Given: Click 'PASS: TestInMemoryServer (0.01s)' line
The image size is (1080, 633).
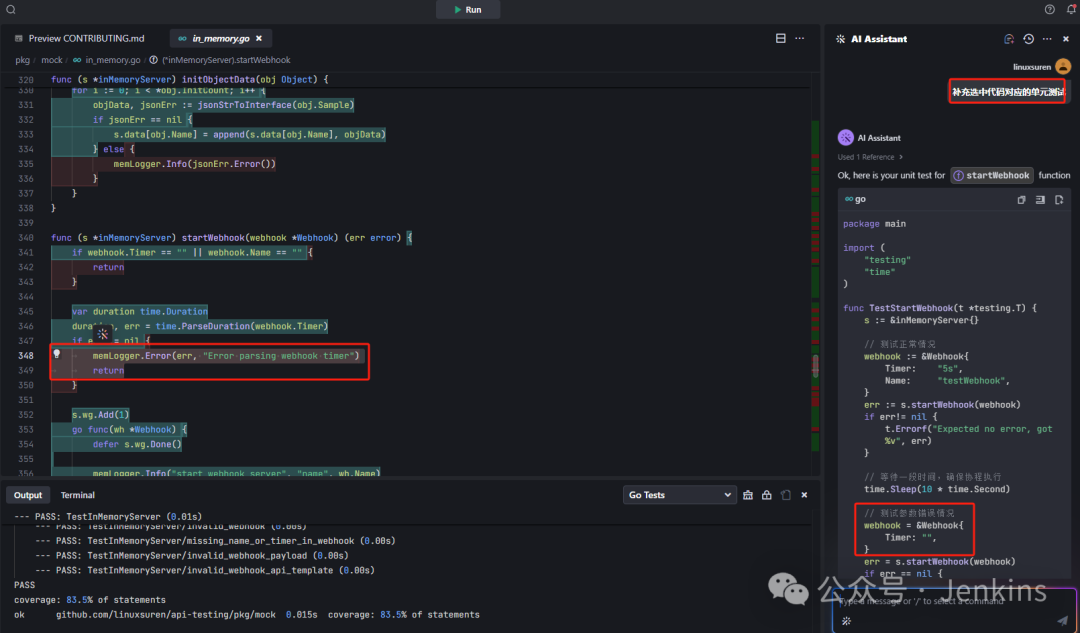Looking at the screenshot, I should [x=108, y=517].
